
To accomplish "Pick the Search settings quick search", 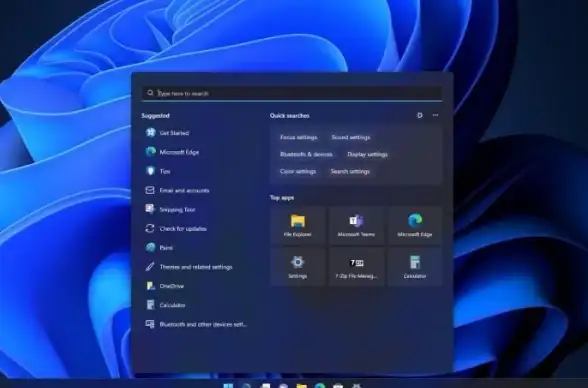I will [350, 171].
